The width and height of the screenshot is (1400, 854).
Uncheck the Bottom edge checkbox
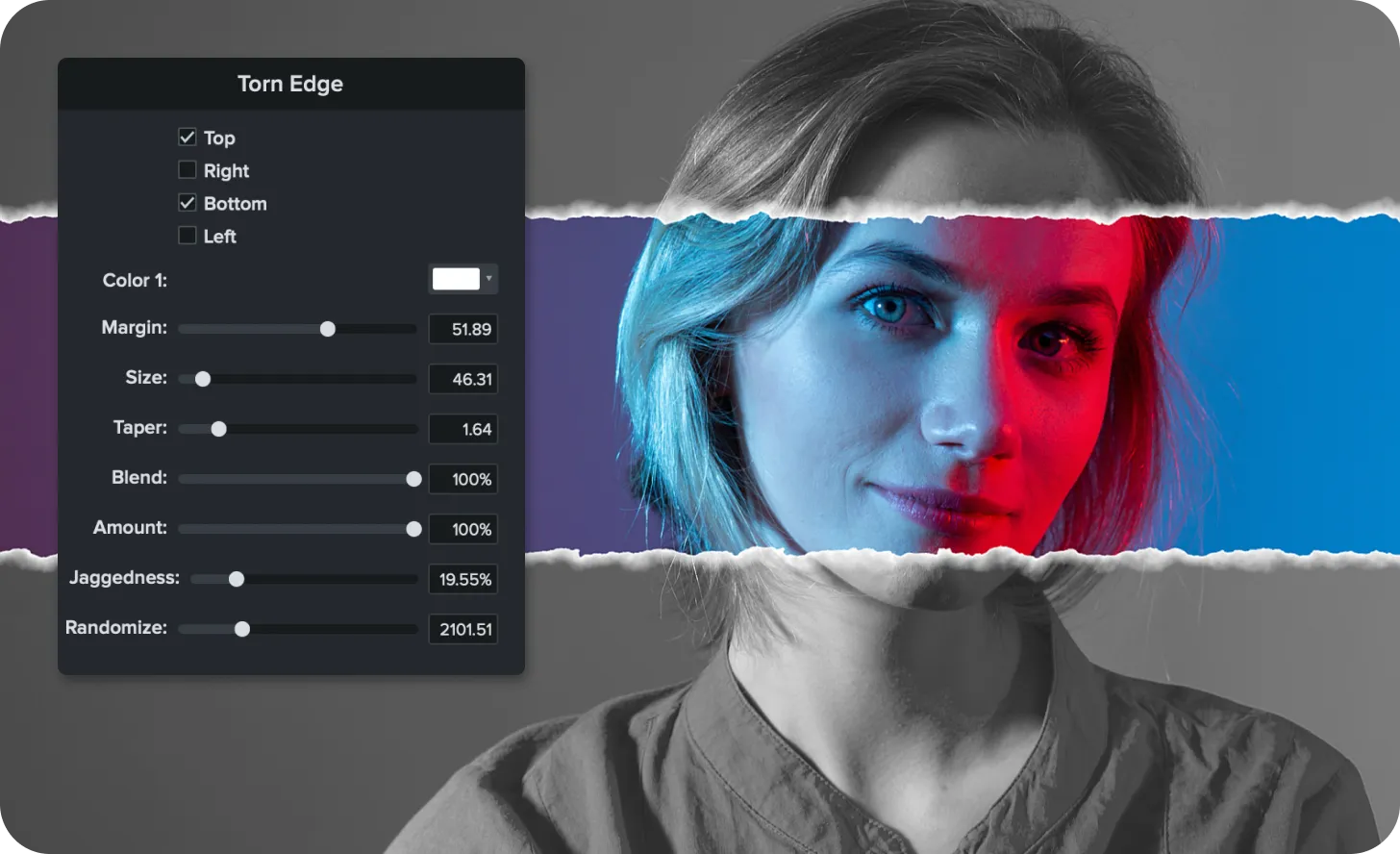click(x=187, y=202)
